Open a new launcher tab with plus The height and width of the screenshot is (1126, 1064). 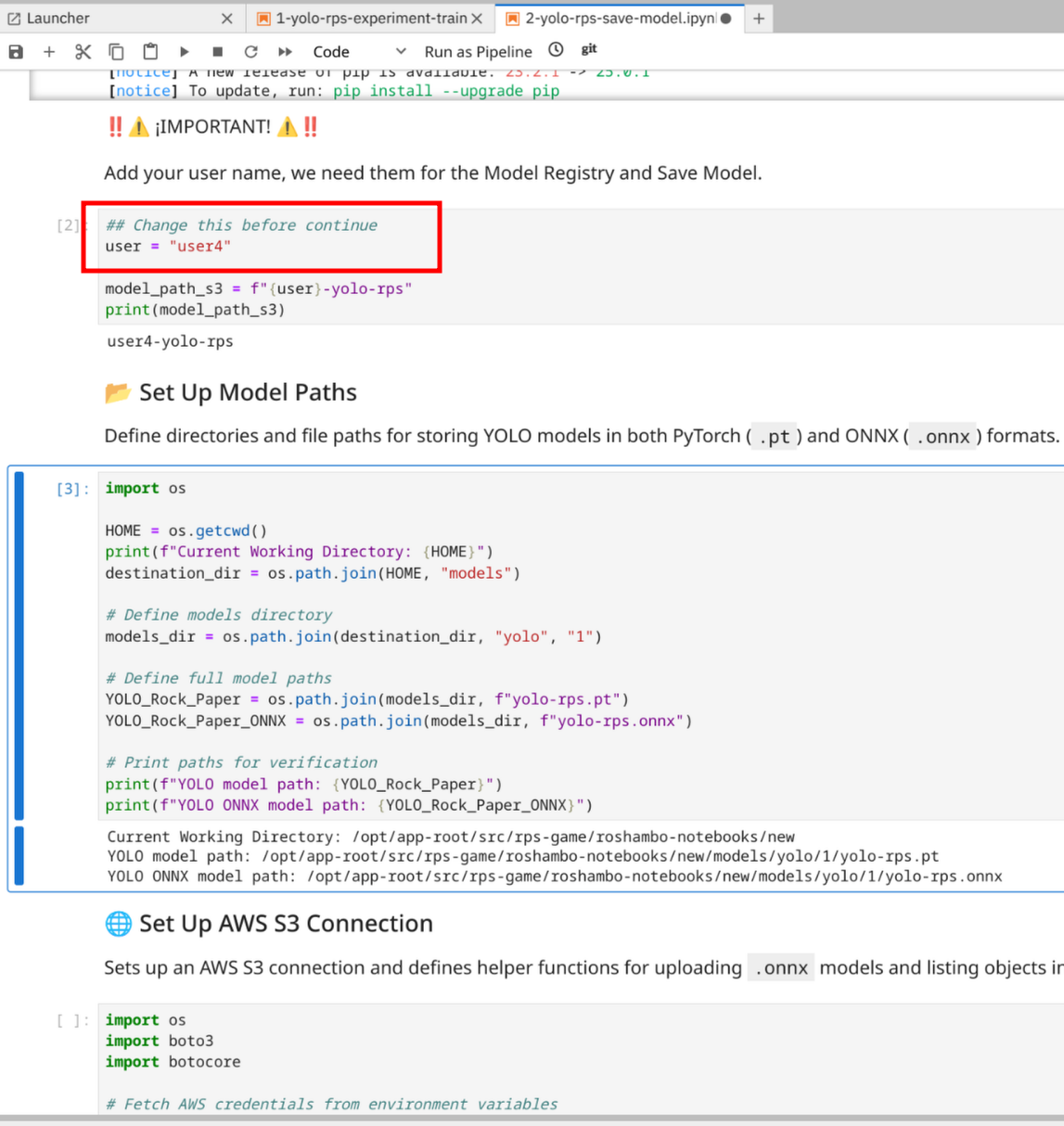coord(759,19)
